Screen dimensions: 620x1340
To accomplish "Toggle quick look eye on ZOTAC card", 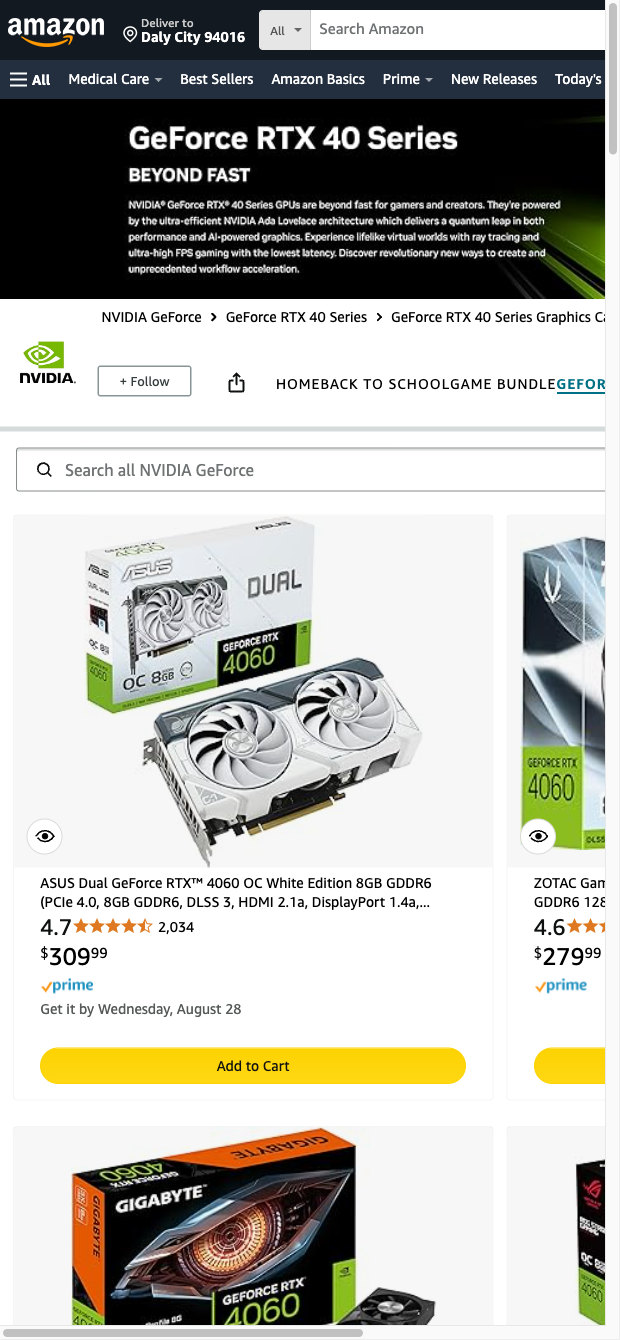I will pyautogui.click(x=538, y=836).
